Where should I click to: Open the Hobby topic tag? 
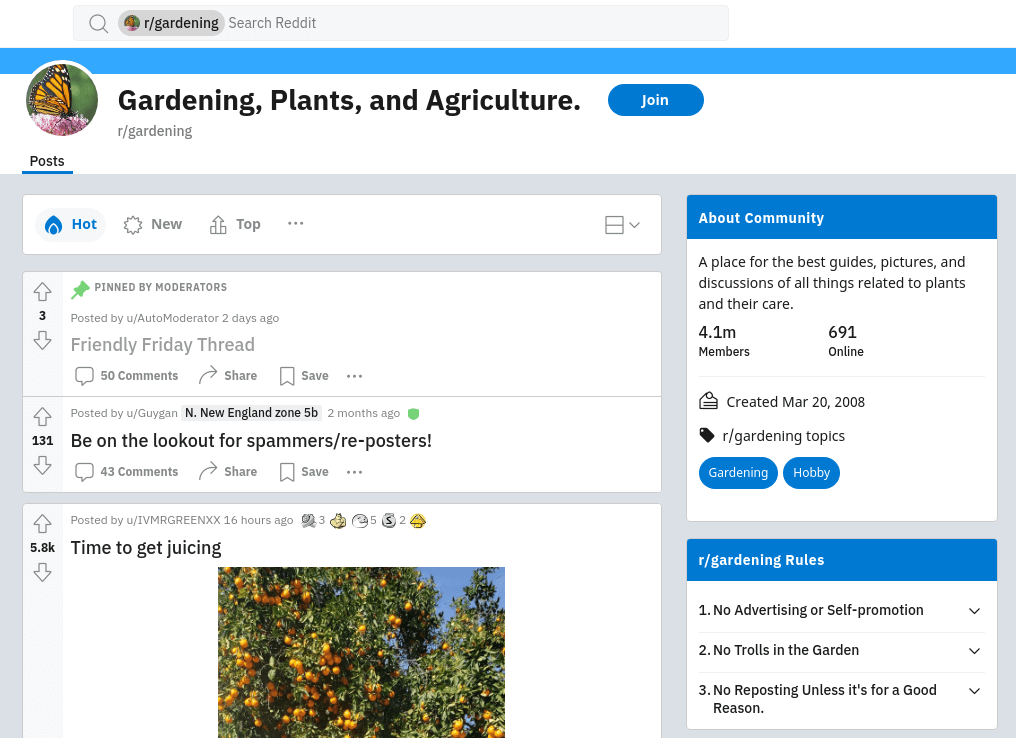click(811, 473)
